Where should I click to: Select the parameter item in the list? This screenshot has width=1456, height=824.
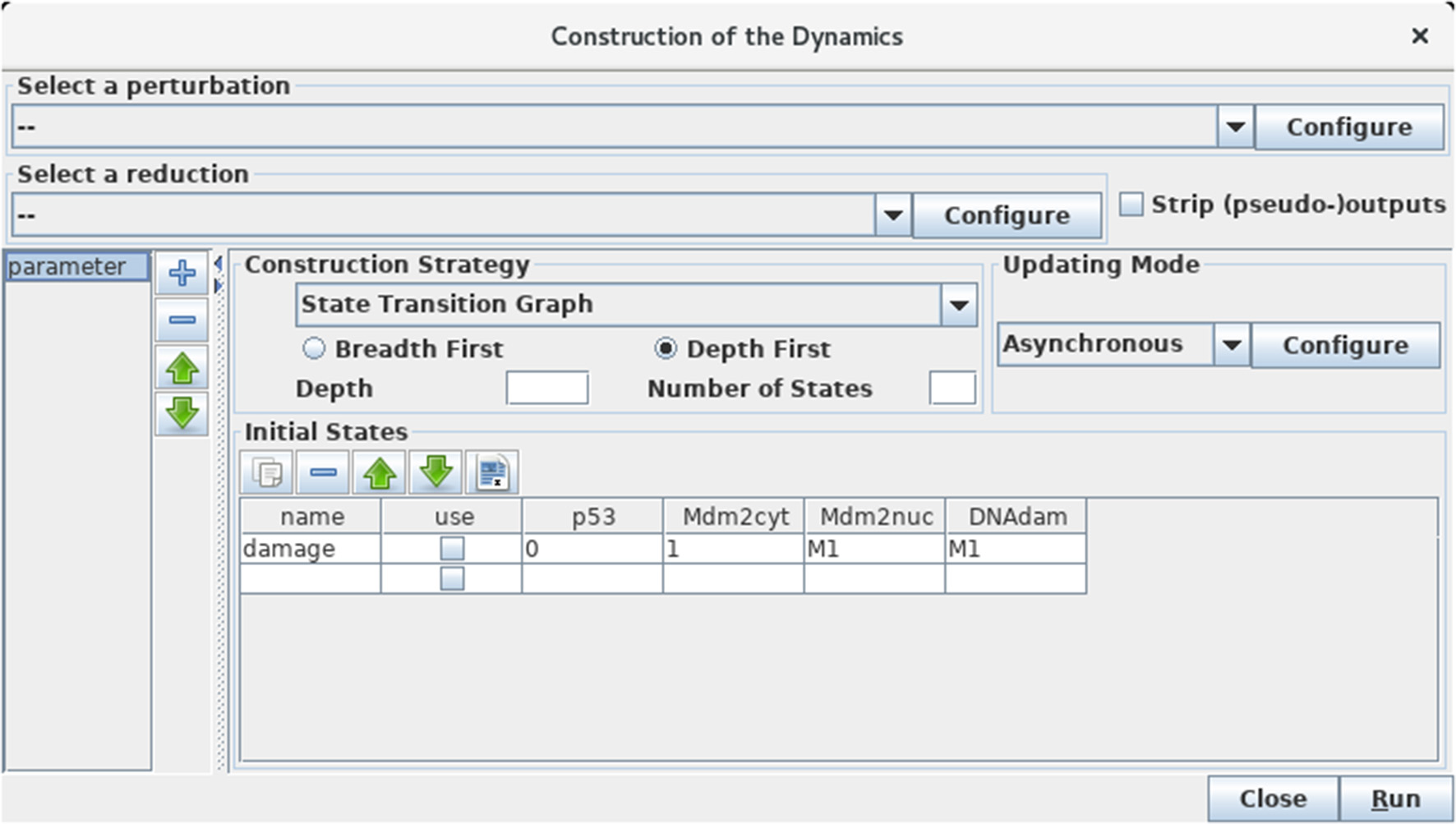(x=76, y=267)
